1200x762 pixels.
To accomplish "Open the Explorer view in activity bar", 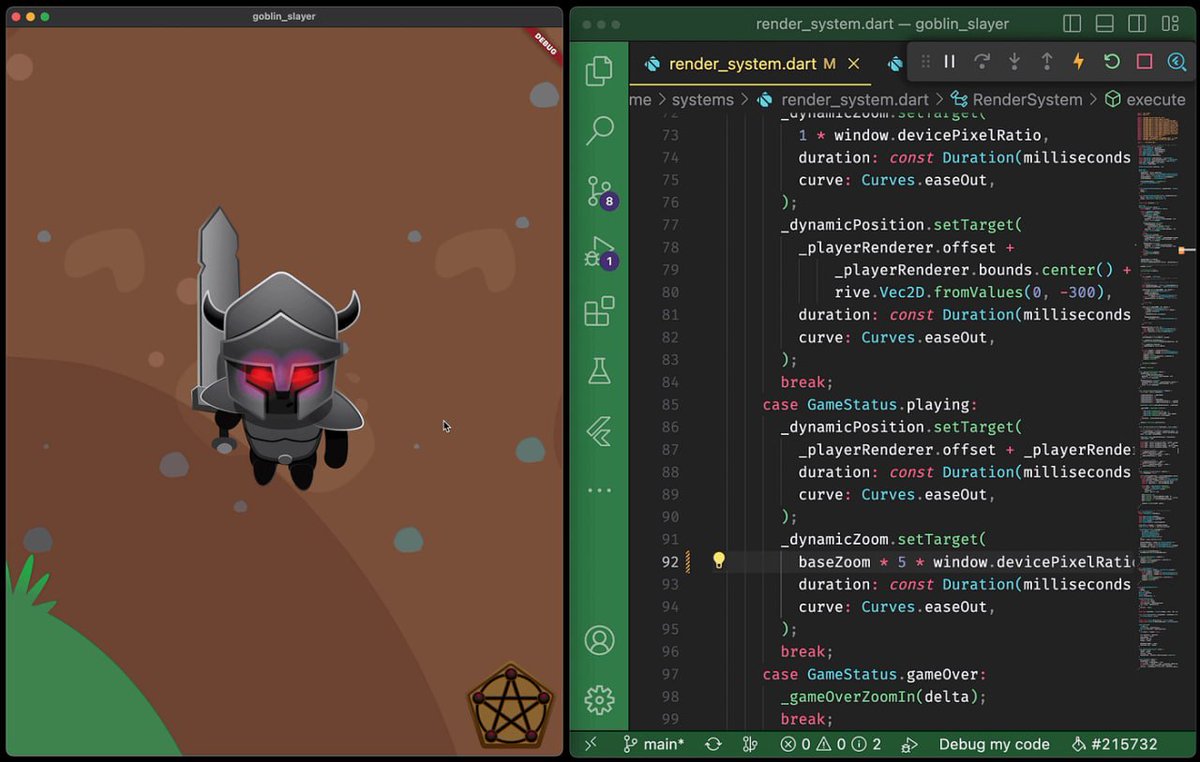I will point(599,71).
